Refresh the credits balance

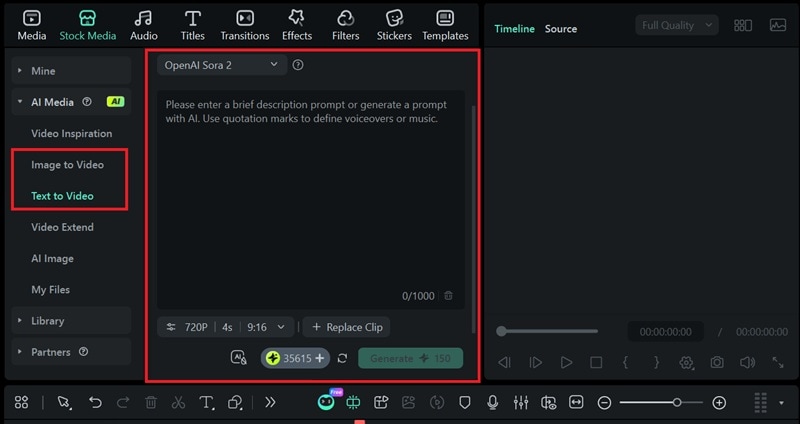click(342, 358)
